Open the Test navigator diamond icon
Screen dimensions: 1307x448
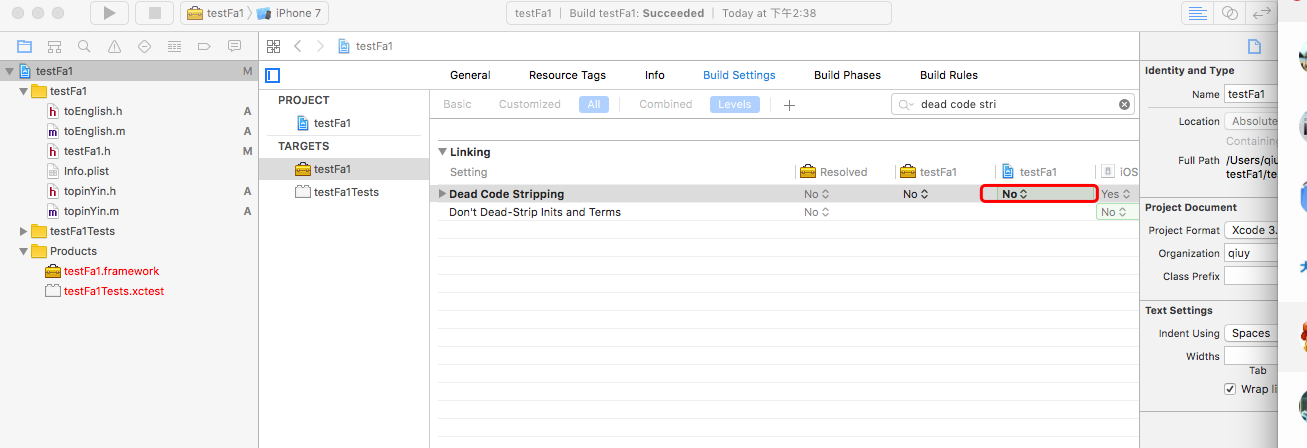tap(144, 46)
